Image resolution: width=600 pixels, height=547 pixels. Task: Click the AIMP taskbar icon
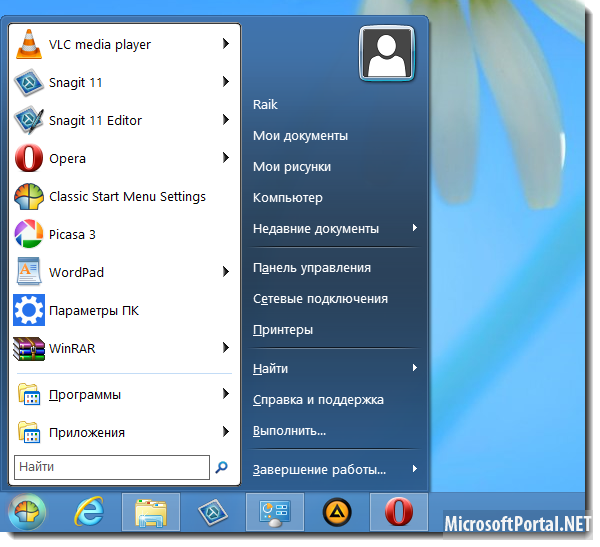tap(337, 512)
